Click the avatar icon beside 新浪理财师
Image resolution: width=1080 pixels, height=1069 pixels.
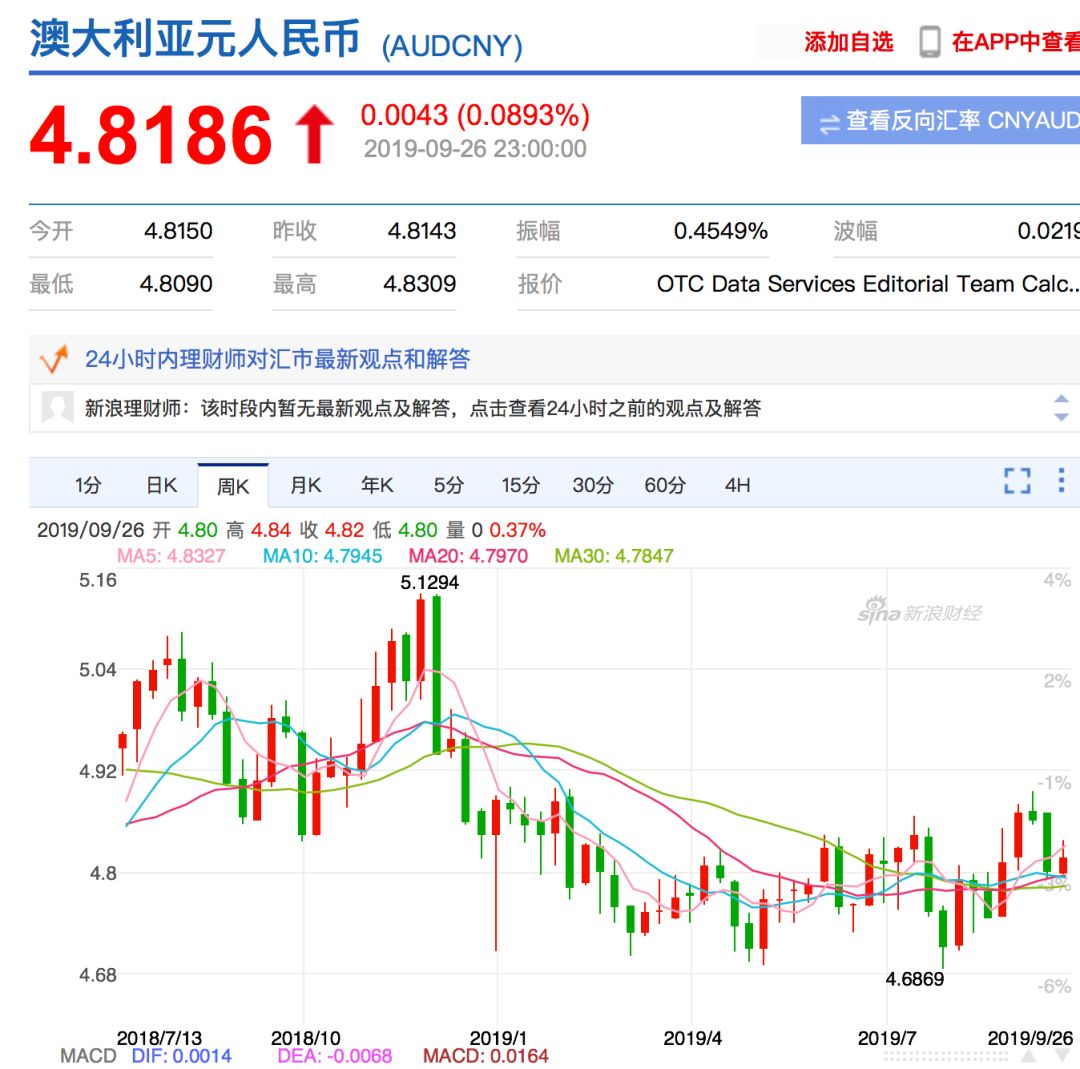pos(56,409)
